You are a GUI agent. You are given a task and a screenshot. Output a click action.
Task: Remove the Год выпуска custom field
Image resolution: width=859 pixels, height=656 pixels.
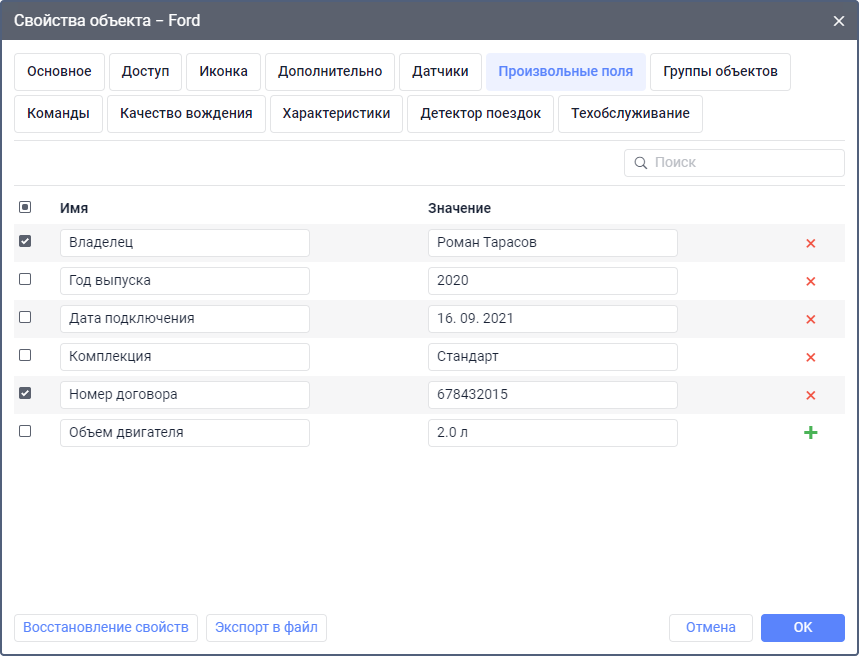pyautogui.click(x=810, y=281)
